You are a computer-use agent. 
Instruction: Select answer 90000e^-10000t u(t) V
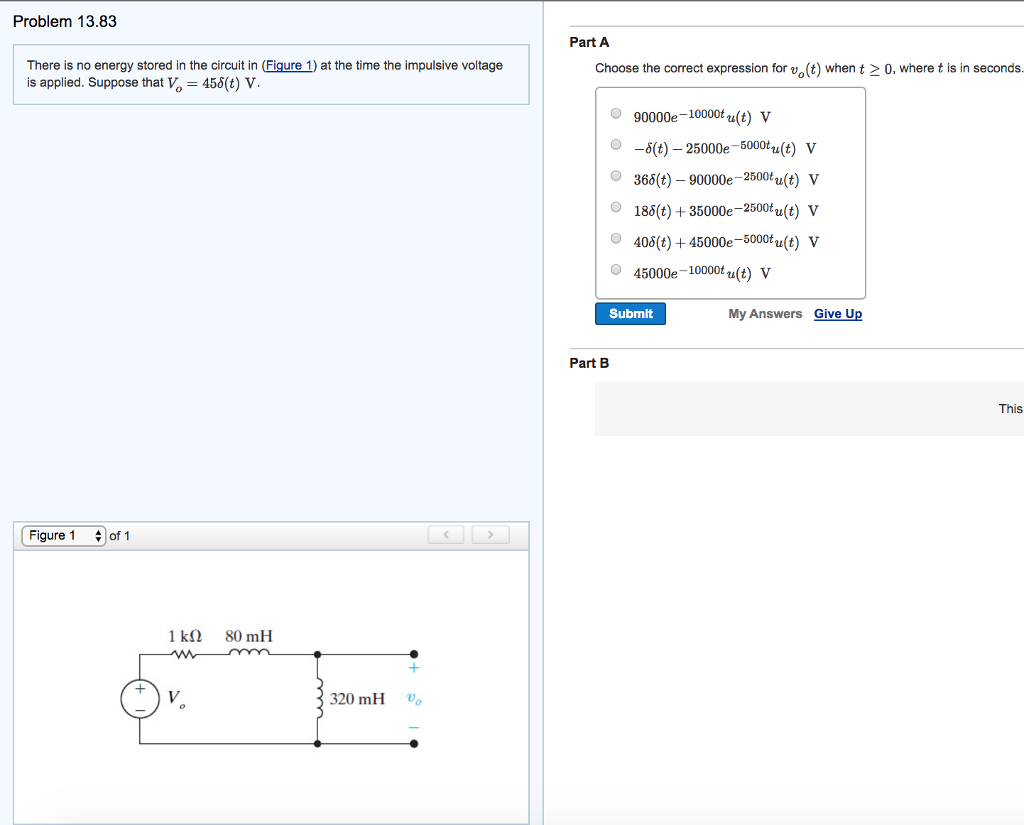[616, 112]
